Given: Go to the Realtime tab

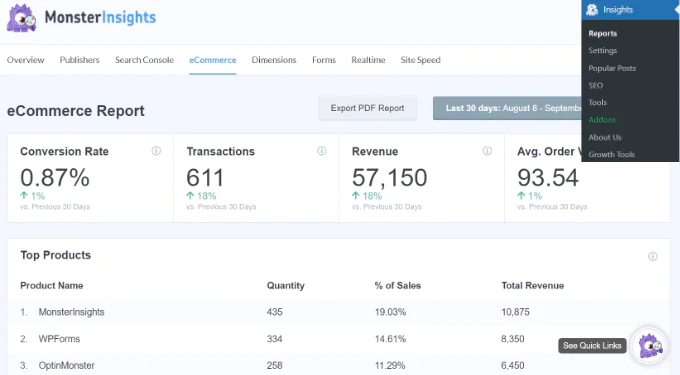Looking at the screenshot, I should 368,60.
